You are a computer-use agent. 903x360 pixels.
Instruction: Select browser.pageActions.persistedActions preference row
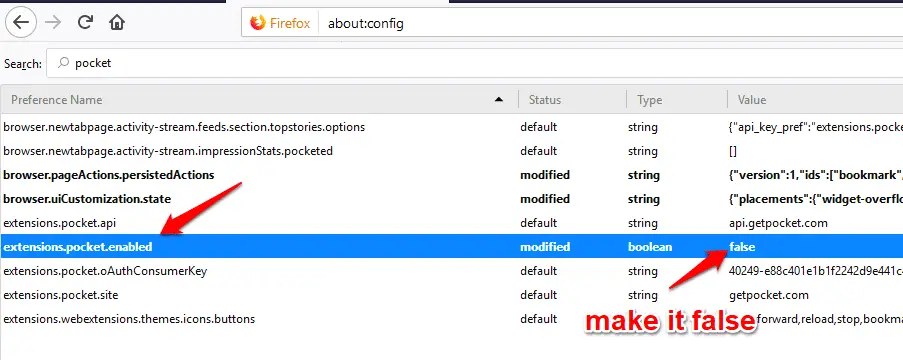point(452,175)
